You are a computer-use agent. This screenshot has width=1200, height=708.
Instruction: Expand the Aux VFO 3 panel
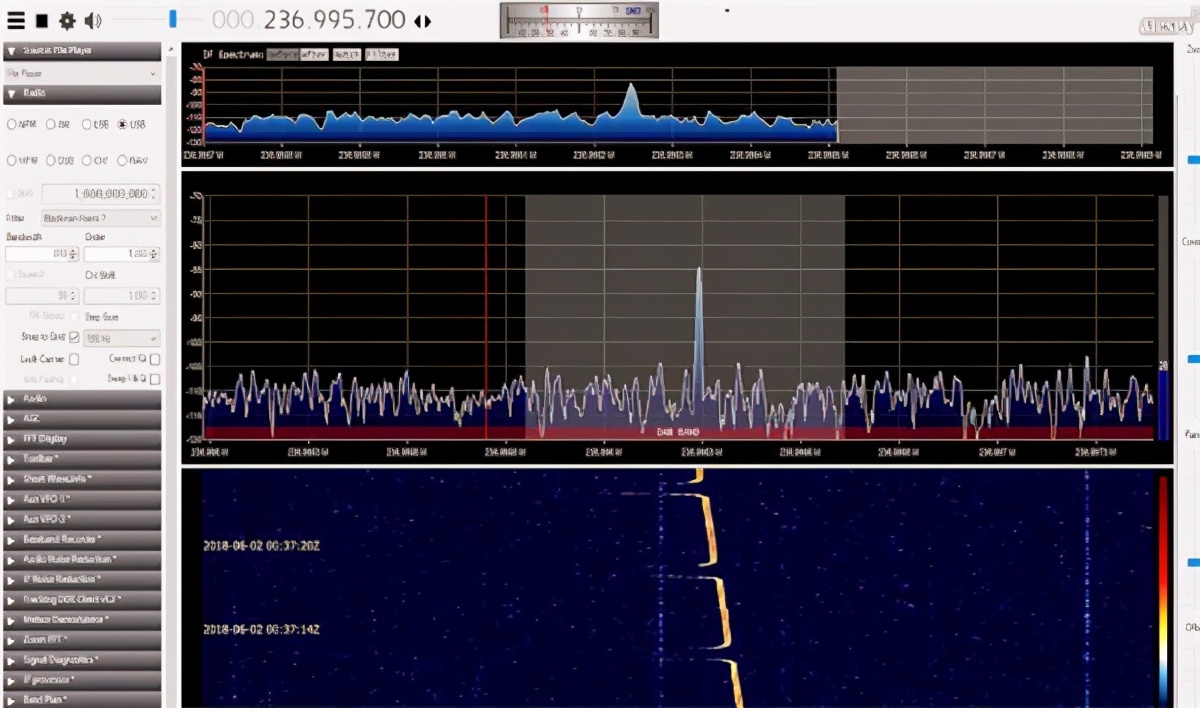coord(82,519)
